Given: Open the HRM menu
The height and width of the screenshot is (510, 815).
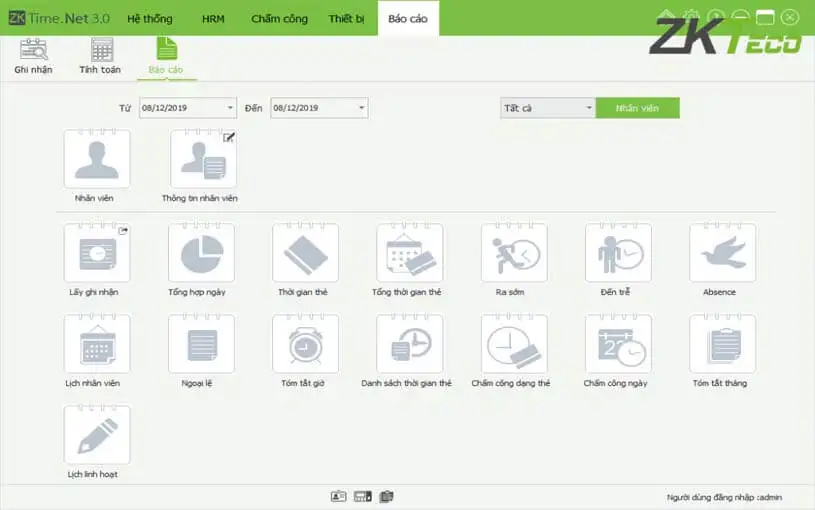Looking at the screenshot, I should 213,19.
